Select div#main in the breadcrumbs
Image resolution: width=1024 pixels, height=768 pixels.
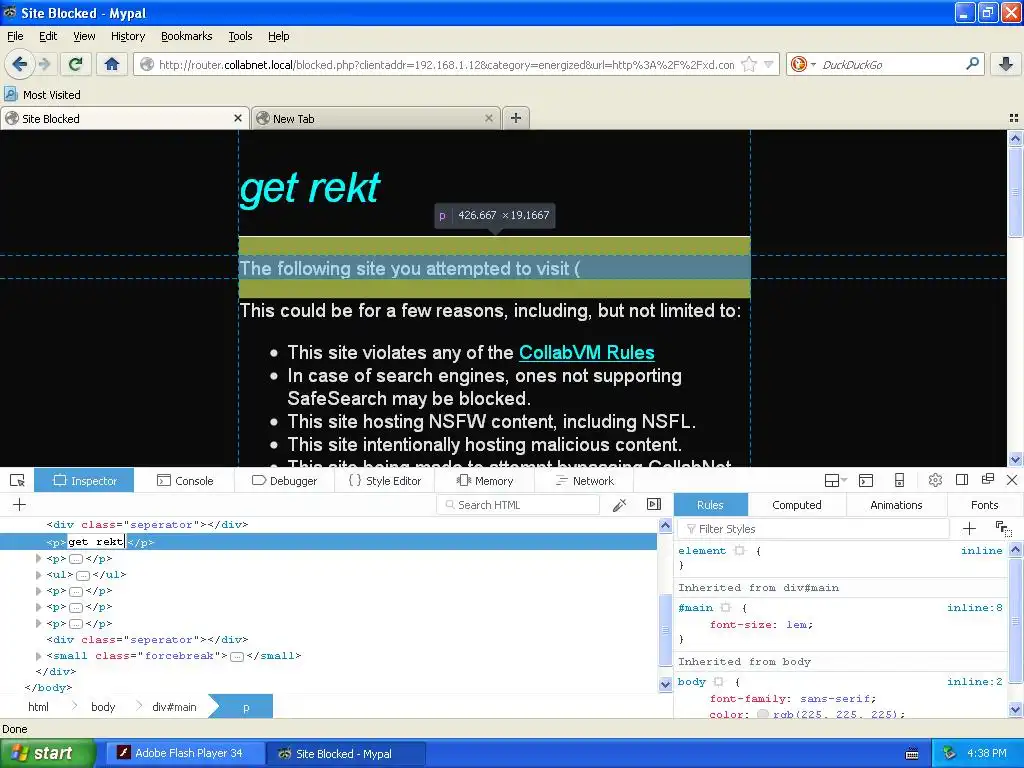[174, 707]
